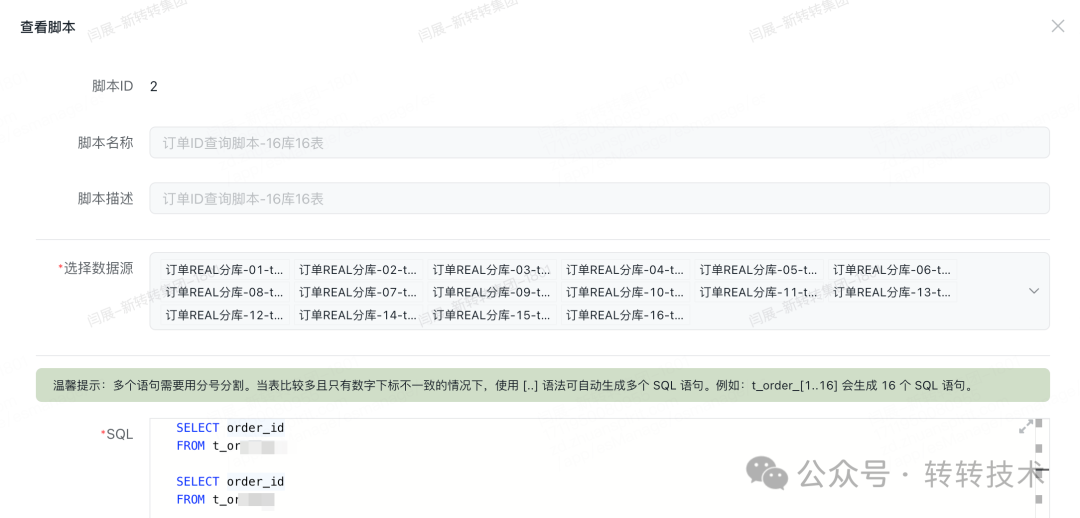Close the 查看脚本 dialog
Viewport: 1080px width, 518px height.
1057,26
